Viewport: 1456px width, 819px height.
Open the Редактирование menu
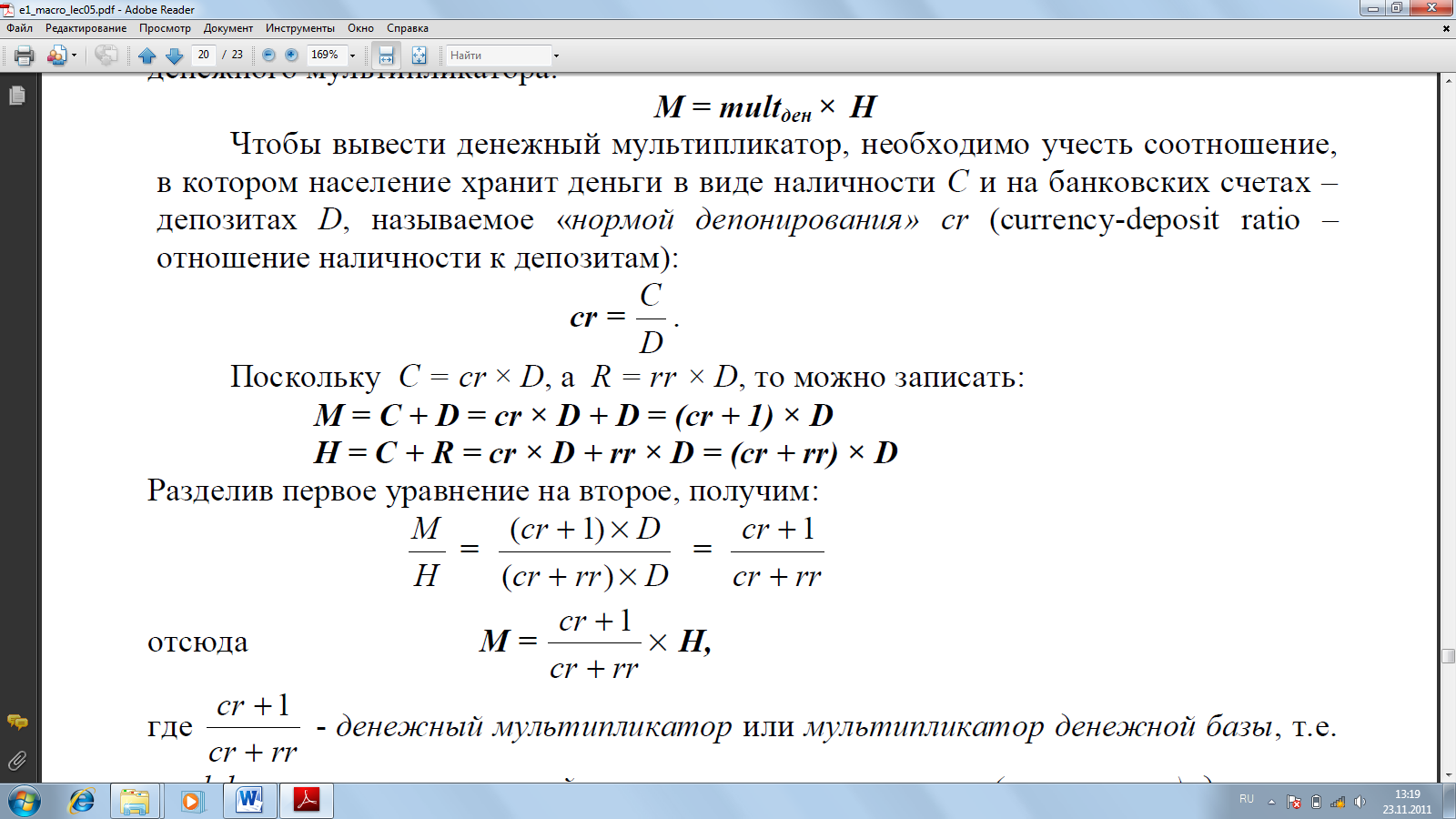point(86,28)
